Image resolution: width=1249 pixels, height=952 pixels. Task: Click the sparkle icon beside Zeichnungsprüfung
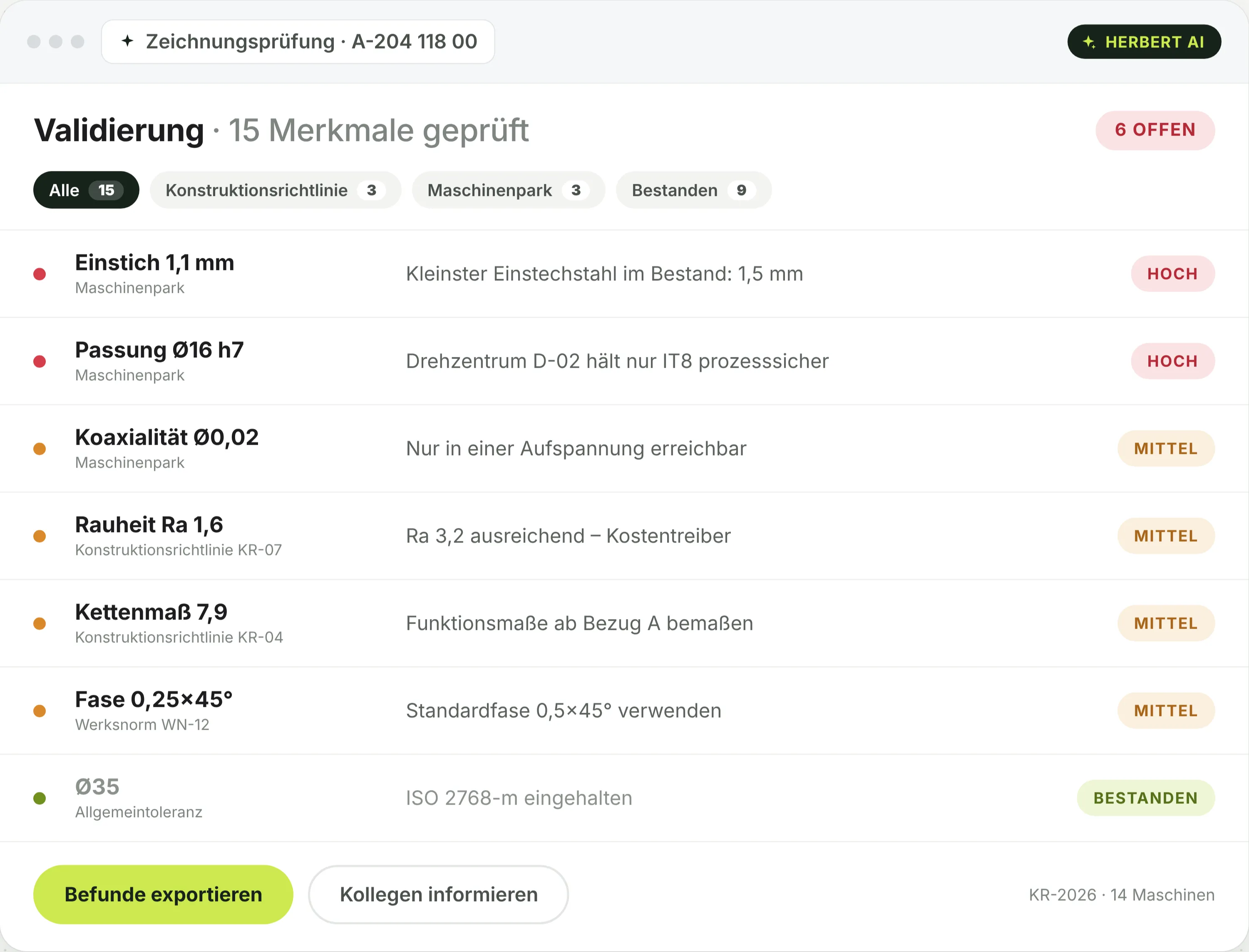coord(127,41)
